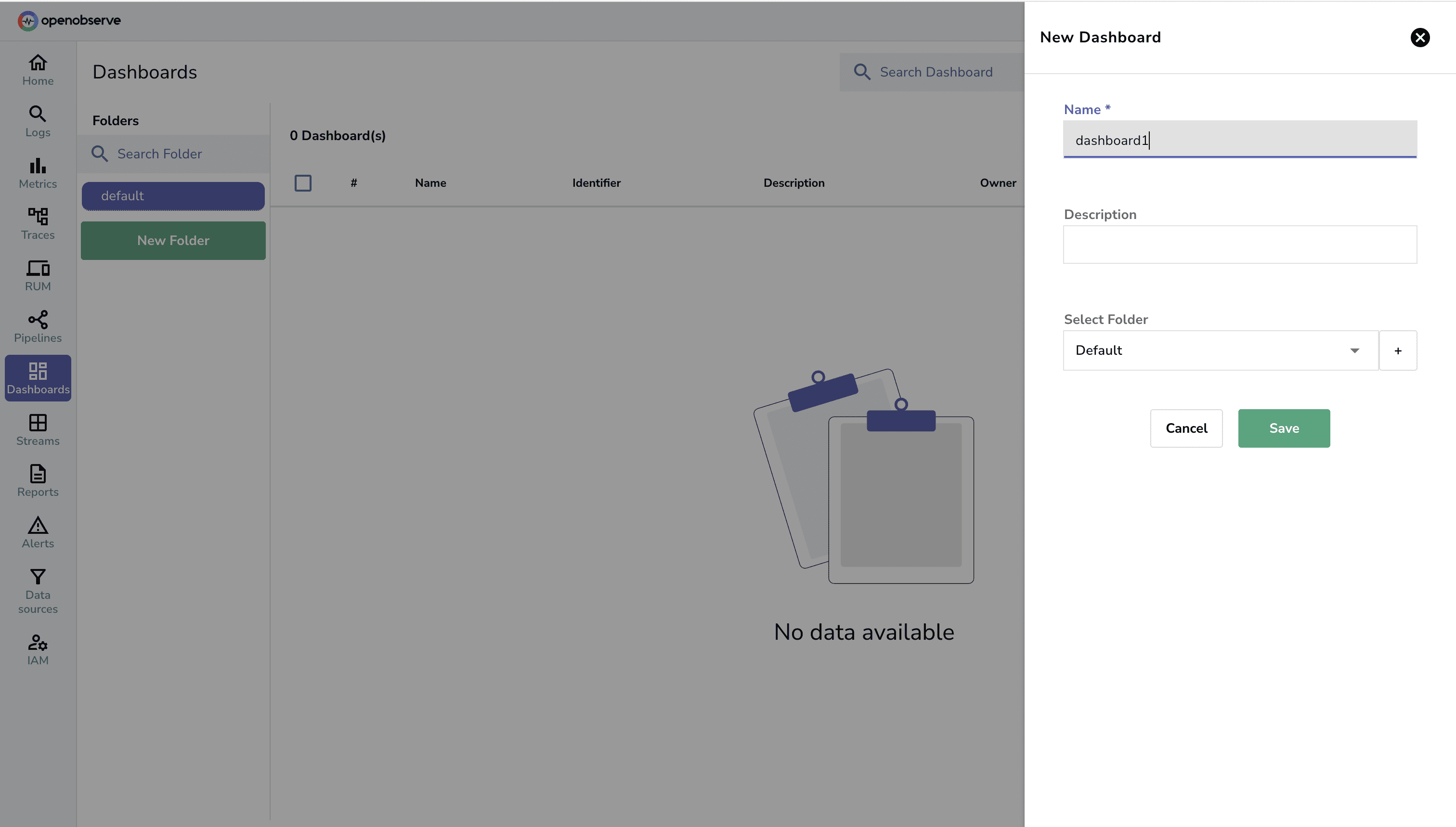Cancel the New Dashboard dialog
Screen dimensions: 1456x827
coord(1185,428)
